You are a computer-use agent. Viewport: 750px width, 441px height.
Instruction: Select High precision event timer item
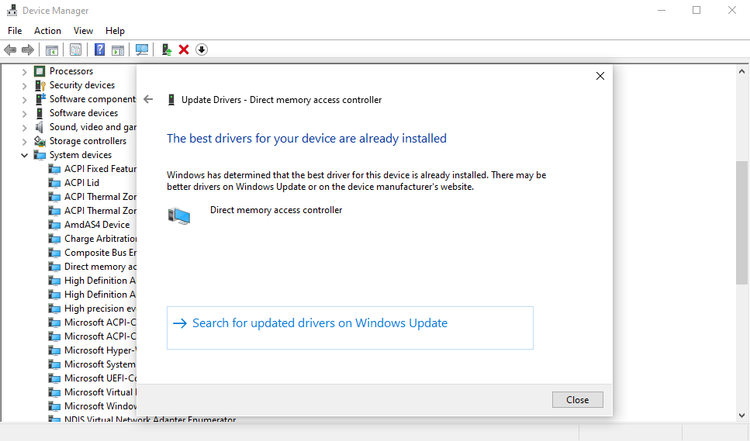click(100, 309)
